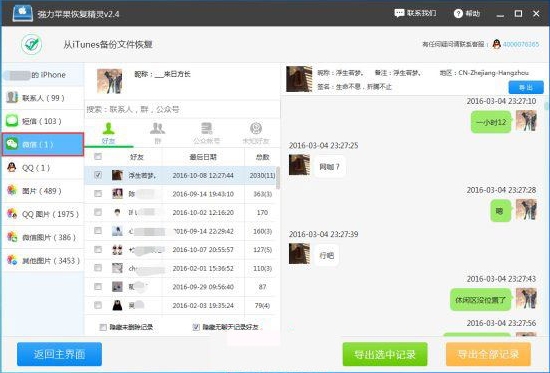This screenshot has height=373, width=550.
Task: Click the 联系我们 chat icon
Action: pos(399,13)
